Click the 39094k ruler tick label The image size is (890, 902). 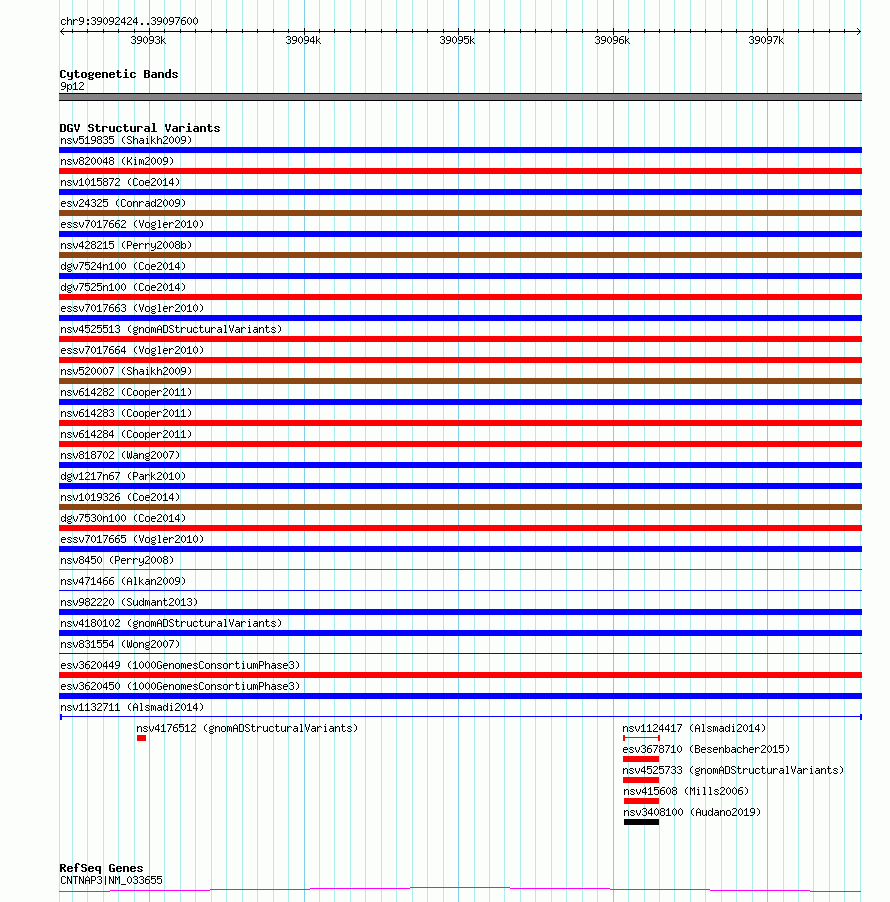point(303,40)
